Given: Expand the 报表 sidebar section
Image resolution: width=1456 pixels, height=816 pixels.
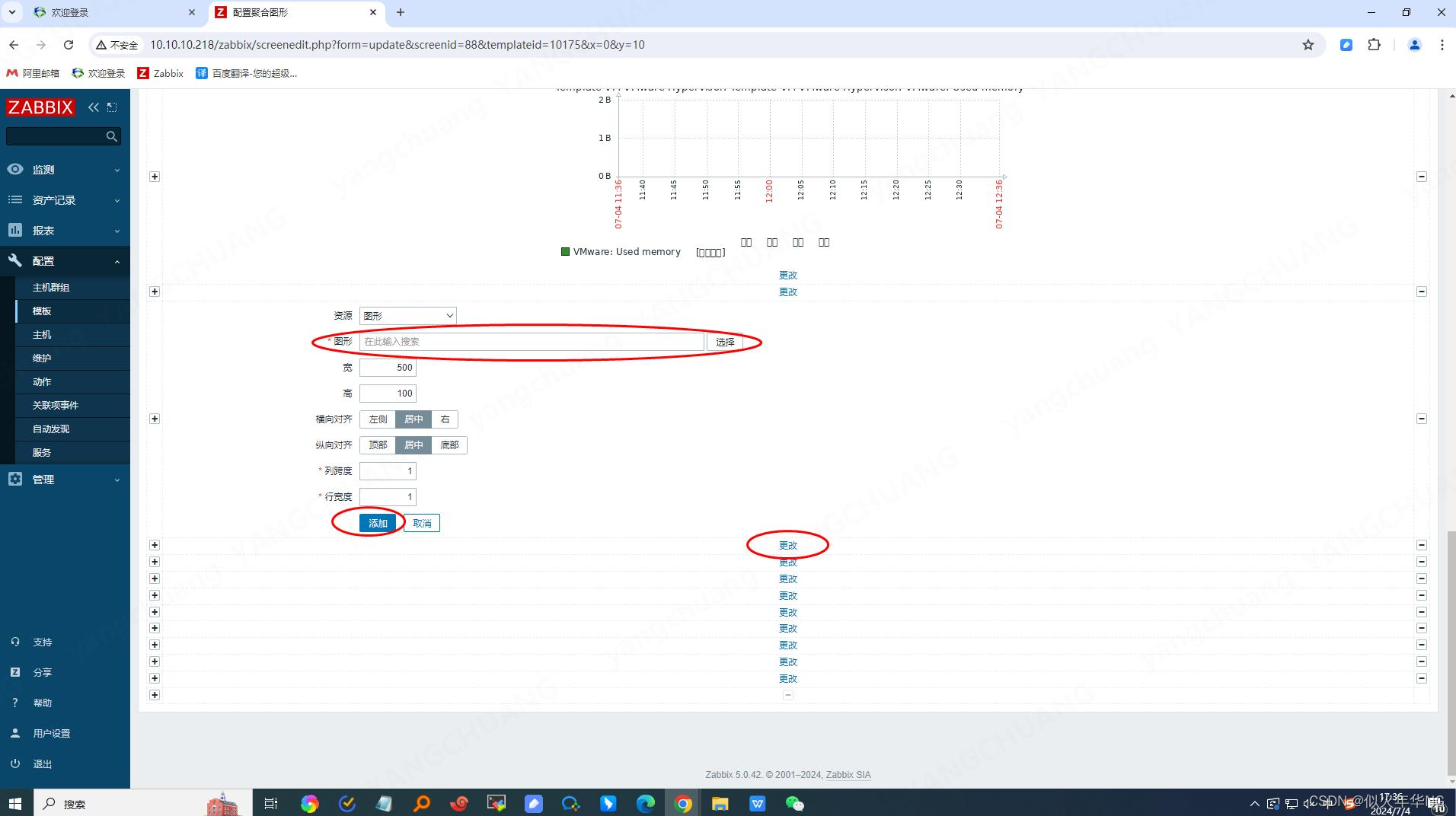Looking at the screenshot, I should coord(65,231).
